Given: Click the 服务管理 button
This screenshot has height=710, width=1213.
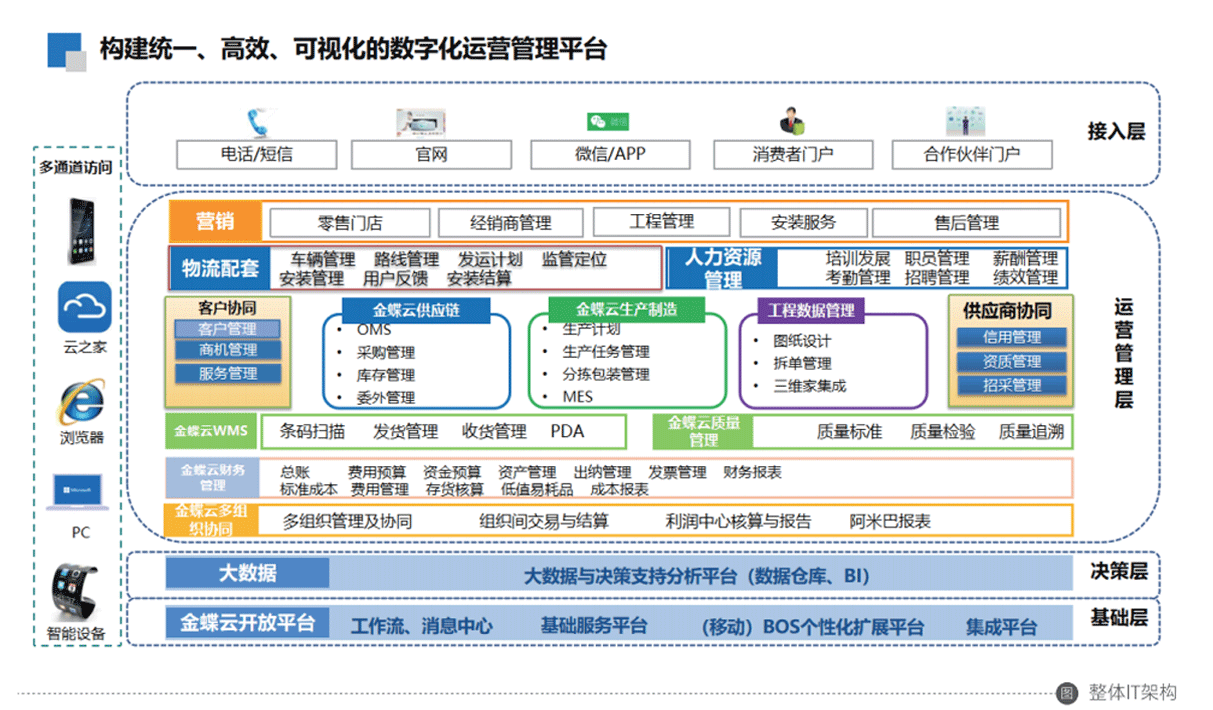Looking at the screenshot, I should 228,374.
